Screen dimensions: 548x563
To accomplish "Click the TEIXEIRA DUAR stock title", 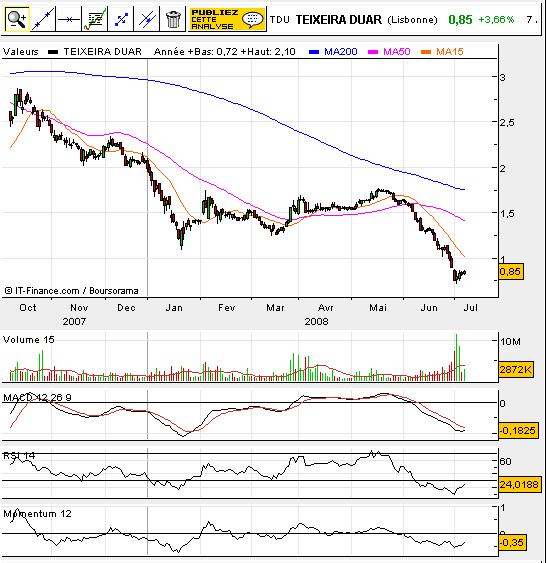I will (338, 20).
